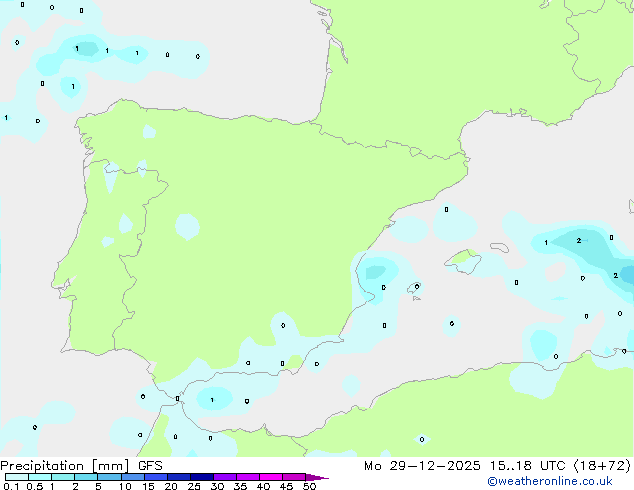Click the above-50 mm legend arrow tip
This screenshot has width=634, height=490.
[x=317, y=477]
